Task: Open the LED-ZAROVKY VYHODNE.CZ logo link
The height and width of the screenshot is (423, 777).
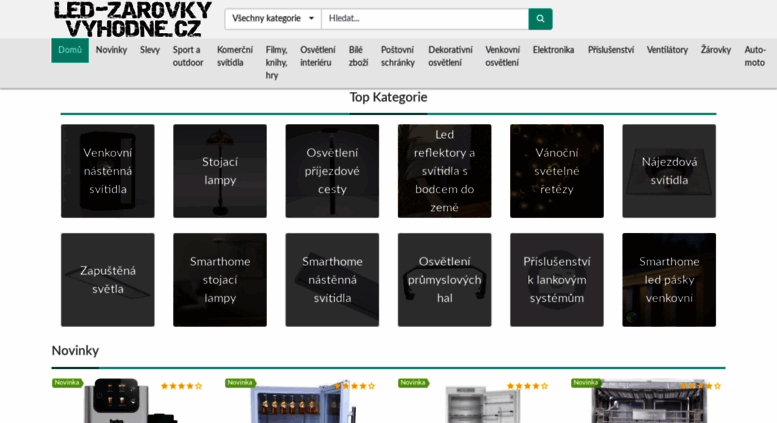Action: 133,19
